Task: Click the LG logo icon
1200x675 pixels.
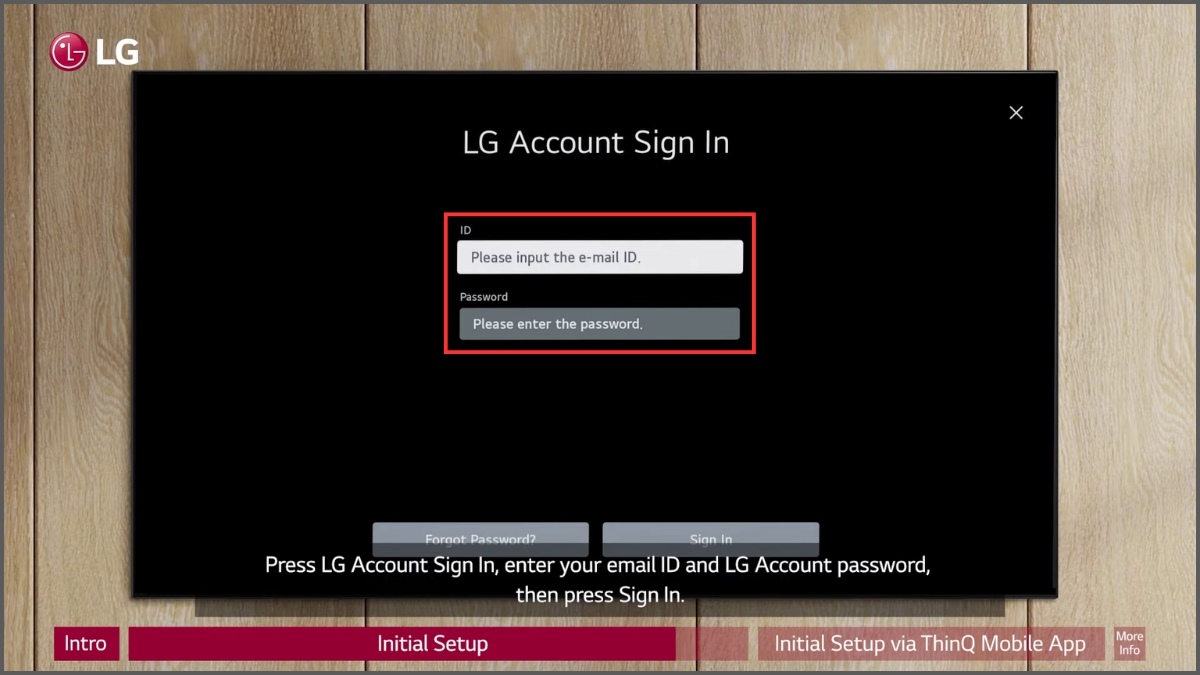Action: (x=94, y=52)
